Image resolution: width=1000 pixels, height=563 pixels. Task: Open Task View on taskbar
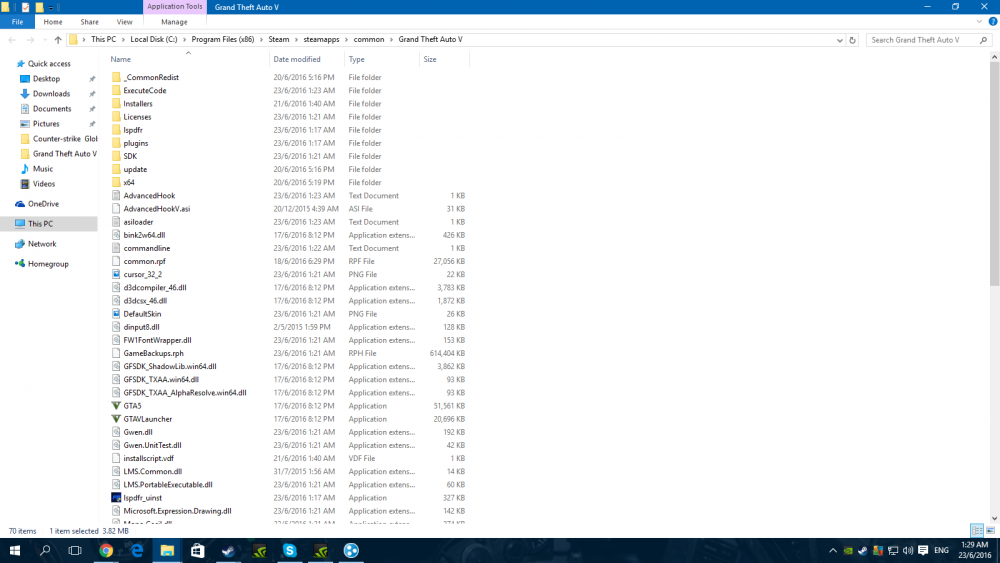point(75,550)
